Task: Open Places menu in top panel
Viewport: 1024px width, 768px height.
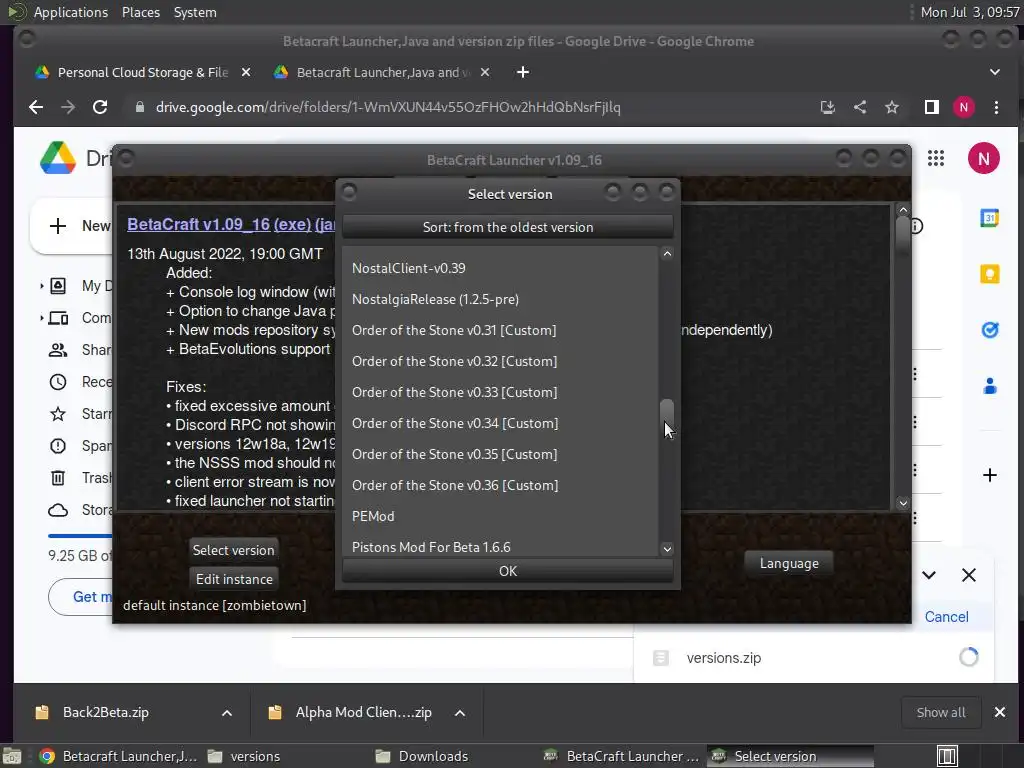Action: point(141,12)
